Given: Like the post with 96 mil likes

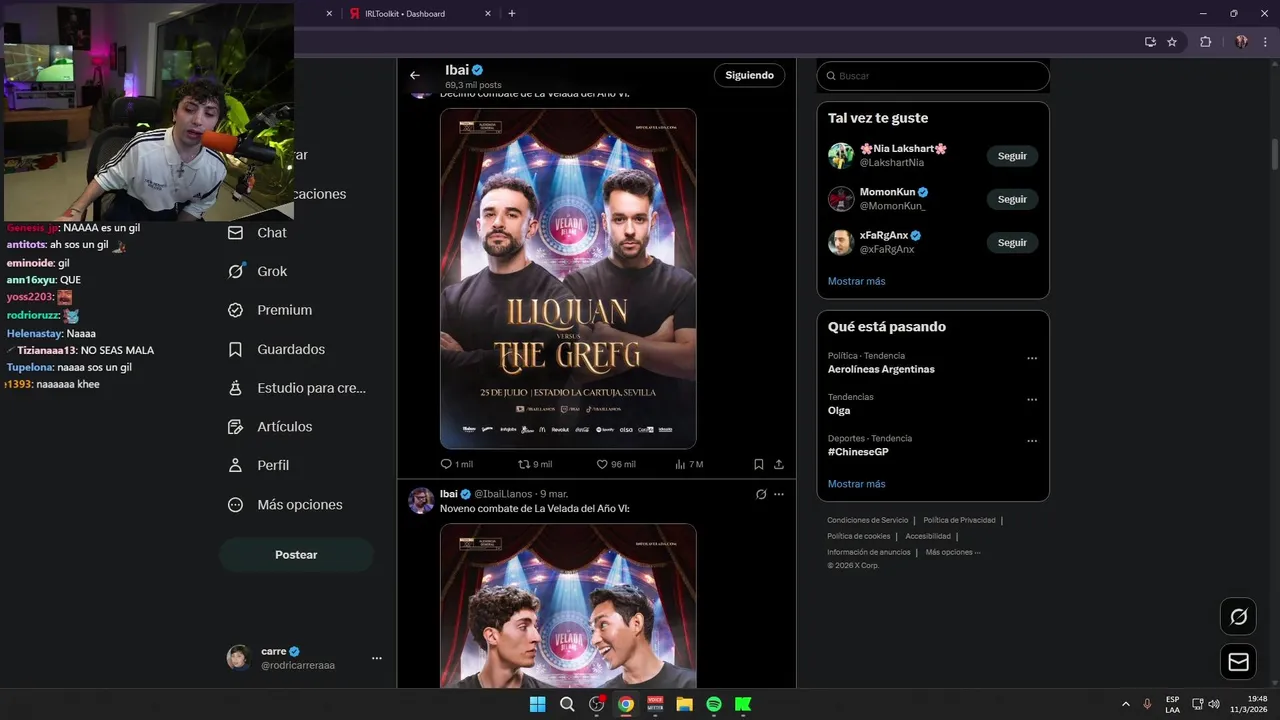Looking at the screenshot, I should [616, 464].
